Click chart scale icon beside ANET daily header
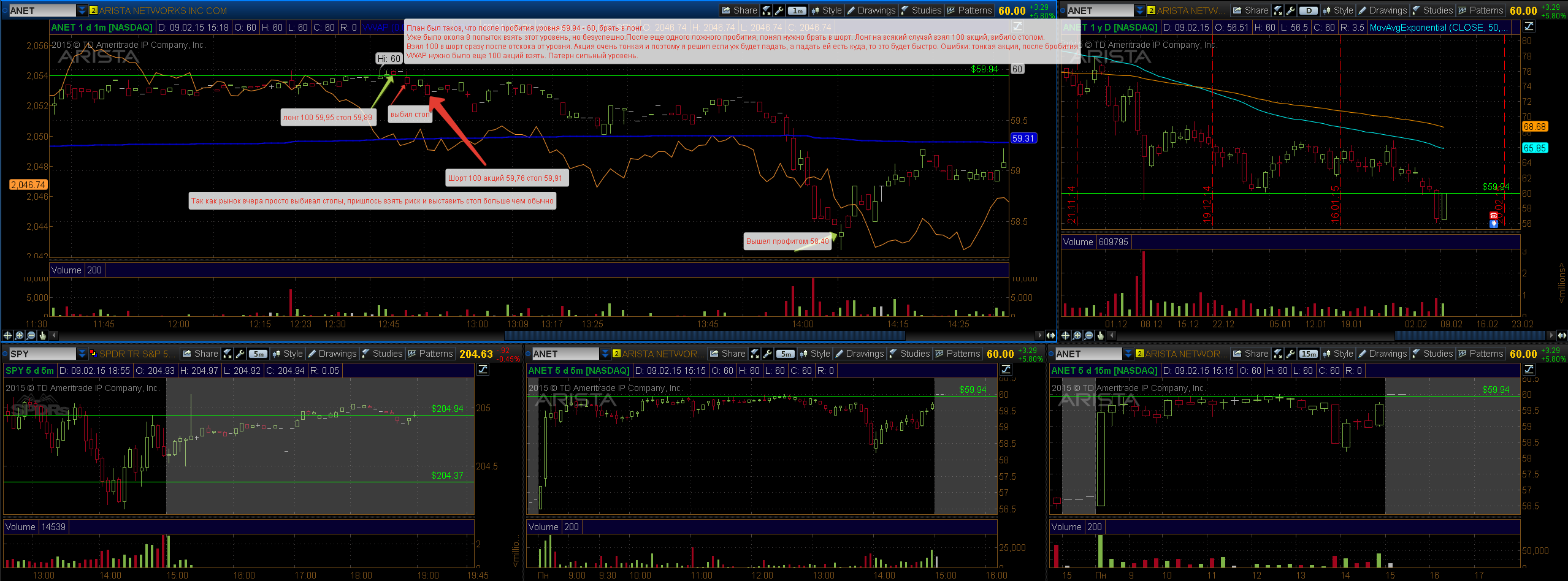1568x581 pixels. click(x=1529, y=26)
